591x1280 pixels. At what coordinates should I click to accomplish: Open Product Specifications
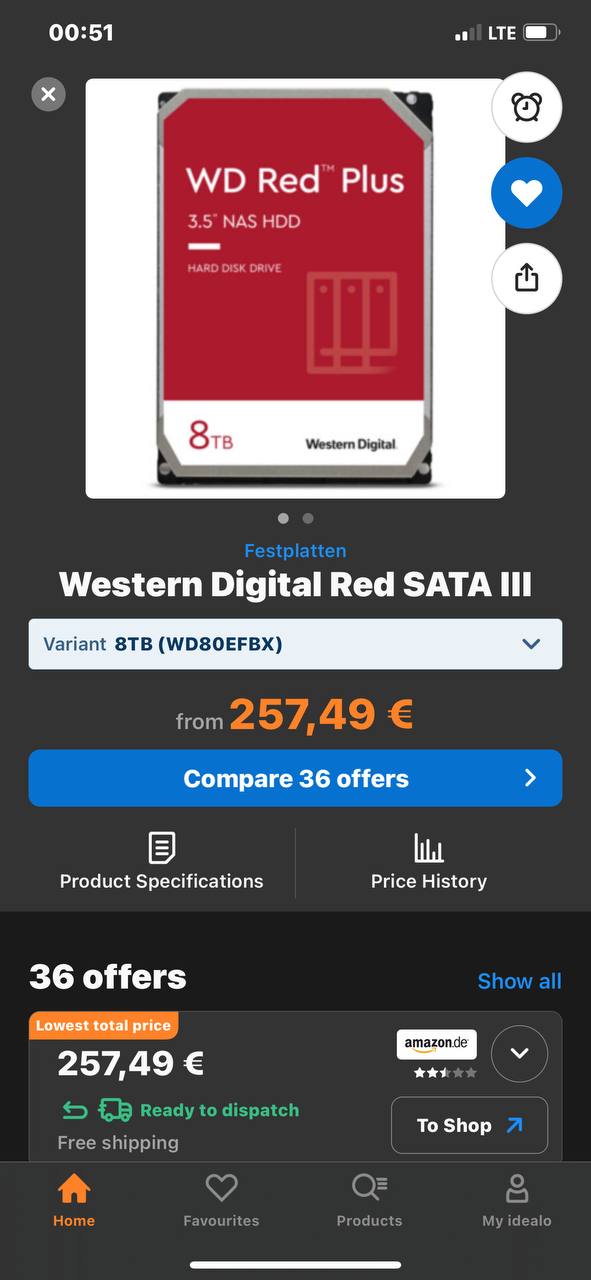coord(162,862)
